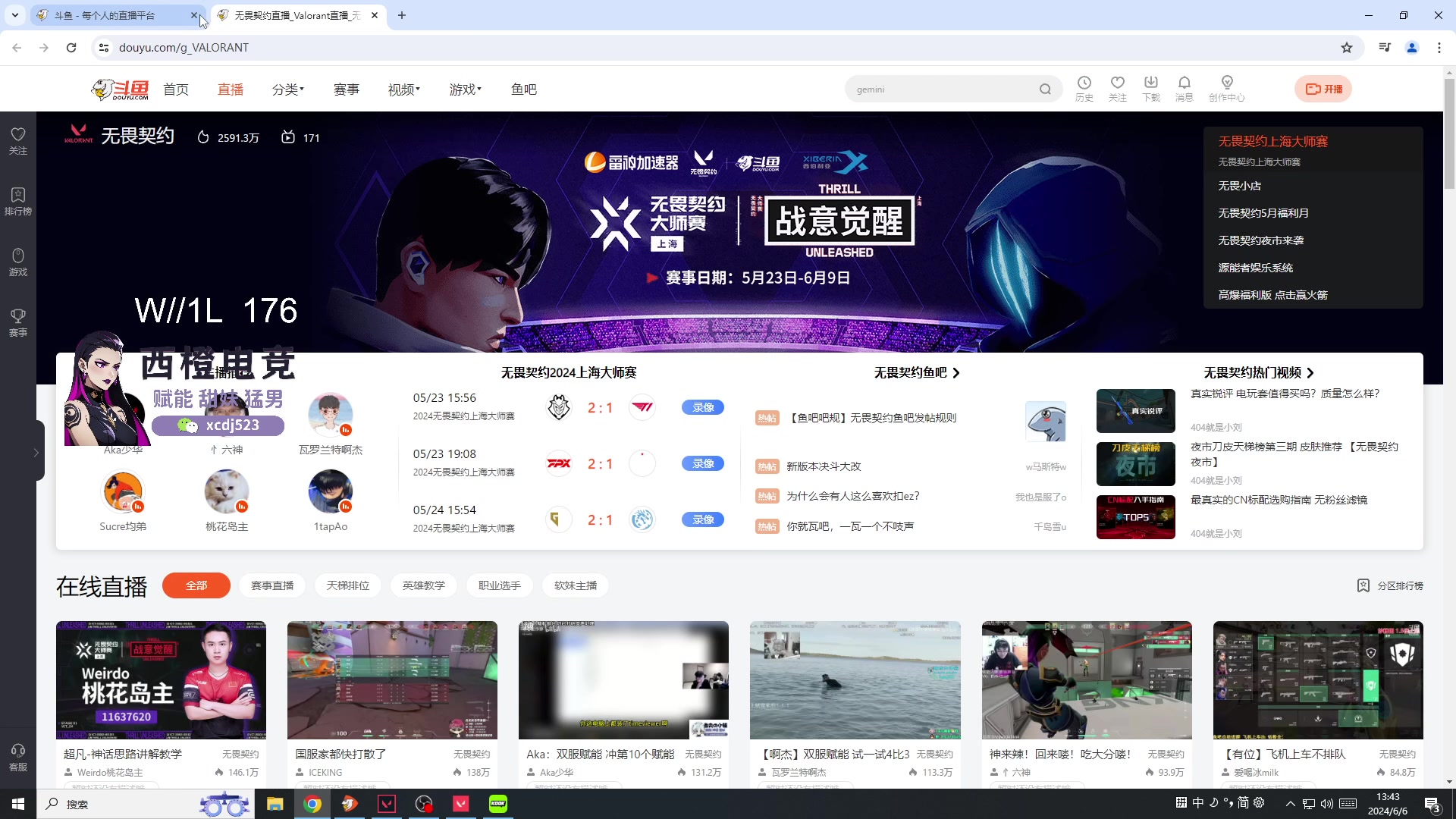This screenshot has height=819, width=1456.
Task: Open 源能者娱乐系统 link
Action: 1256,268
